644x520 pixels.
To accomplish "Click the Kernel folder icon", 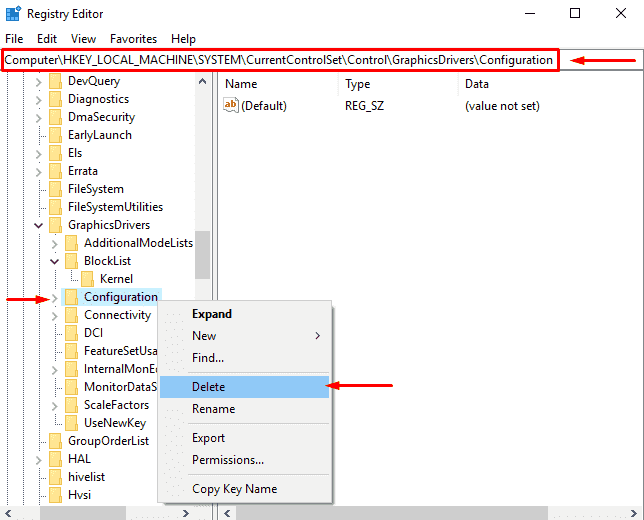I will click(x=87, y=279).
